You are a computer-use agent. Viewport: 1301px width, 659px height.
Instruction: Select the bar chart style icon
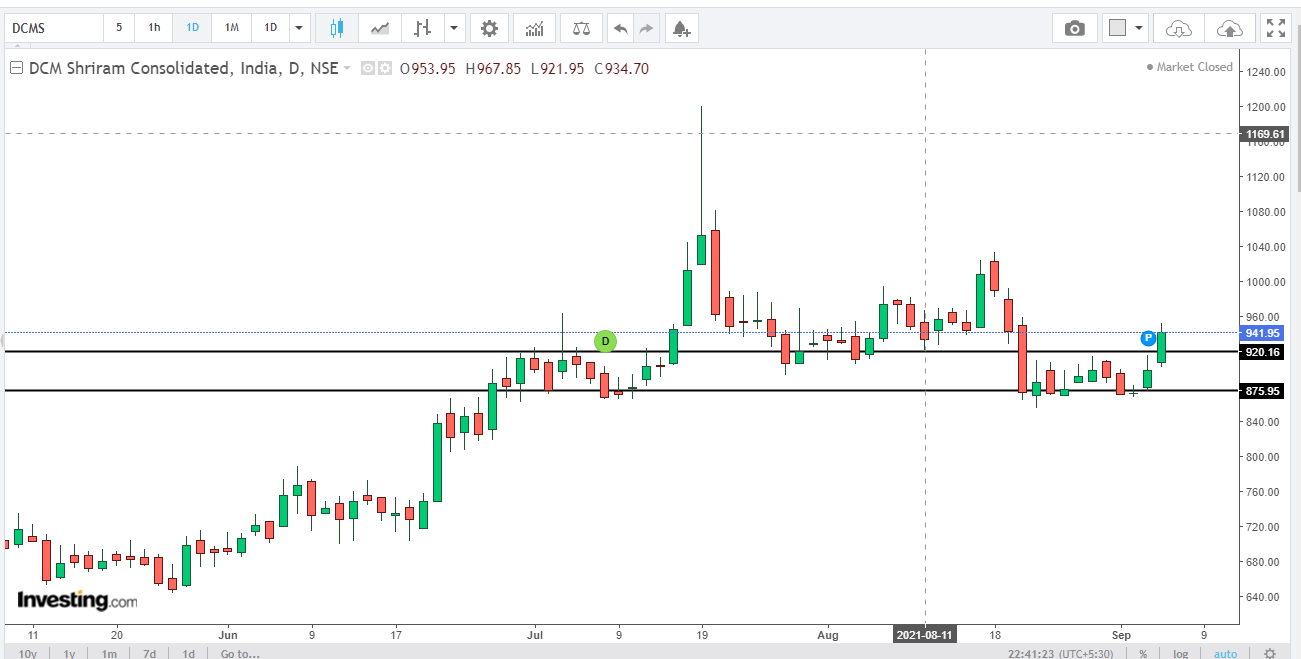pyautogui.click(x=423, y=28)
